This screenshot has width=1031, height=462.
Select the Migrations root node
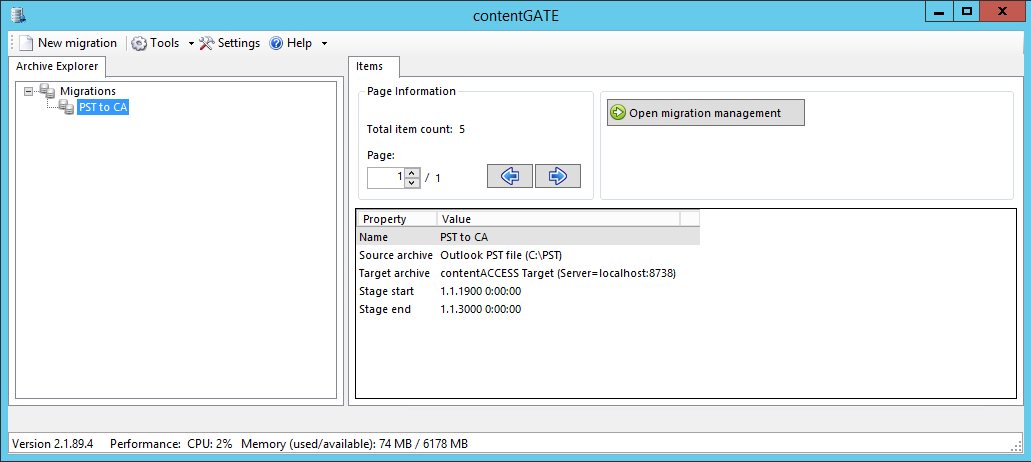pos(87,91)
